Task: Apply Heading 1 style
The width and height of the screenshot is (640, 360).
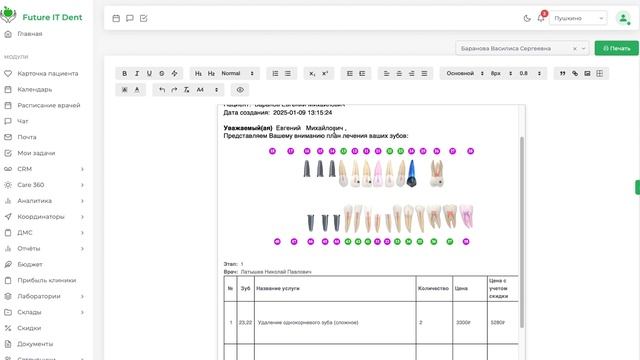Action: coord(198,73)
